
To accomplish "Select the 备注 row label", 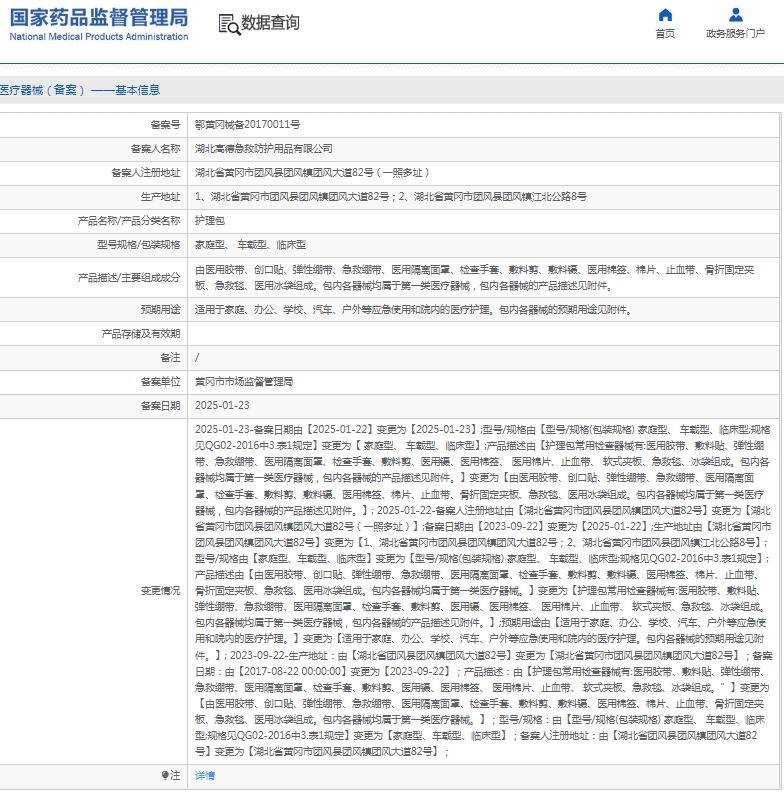I will (x=170, y=358).
